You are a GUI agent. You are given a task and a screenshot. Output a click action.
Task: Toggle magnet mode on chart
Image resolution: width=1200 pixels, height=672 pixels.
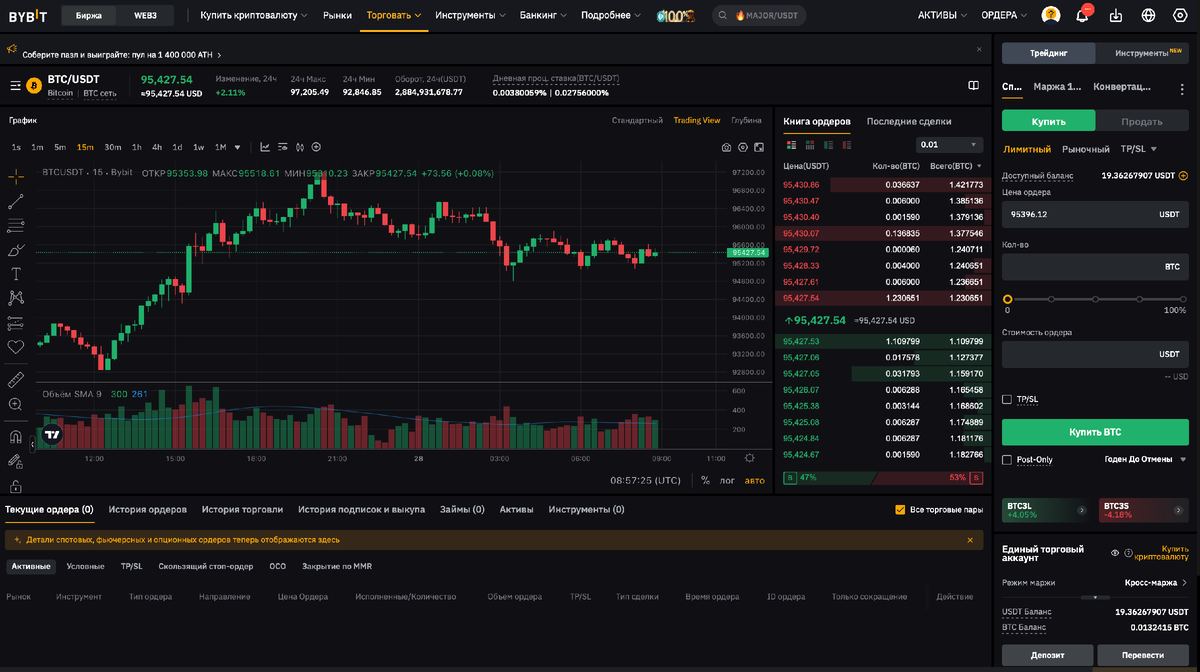16,437
